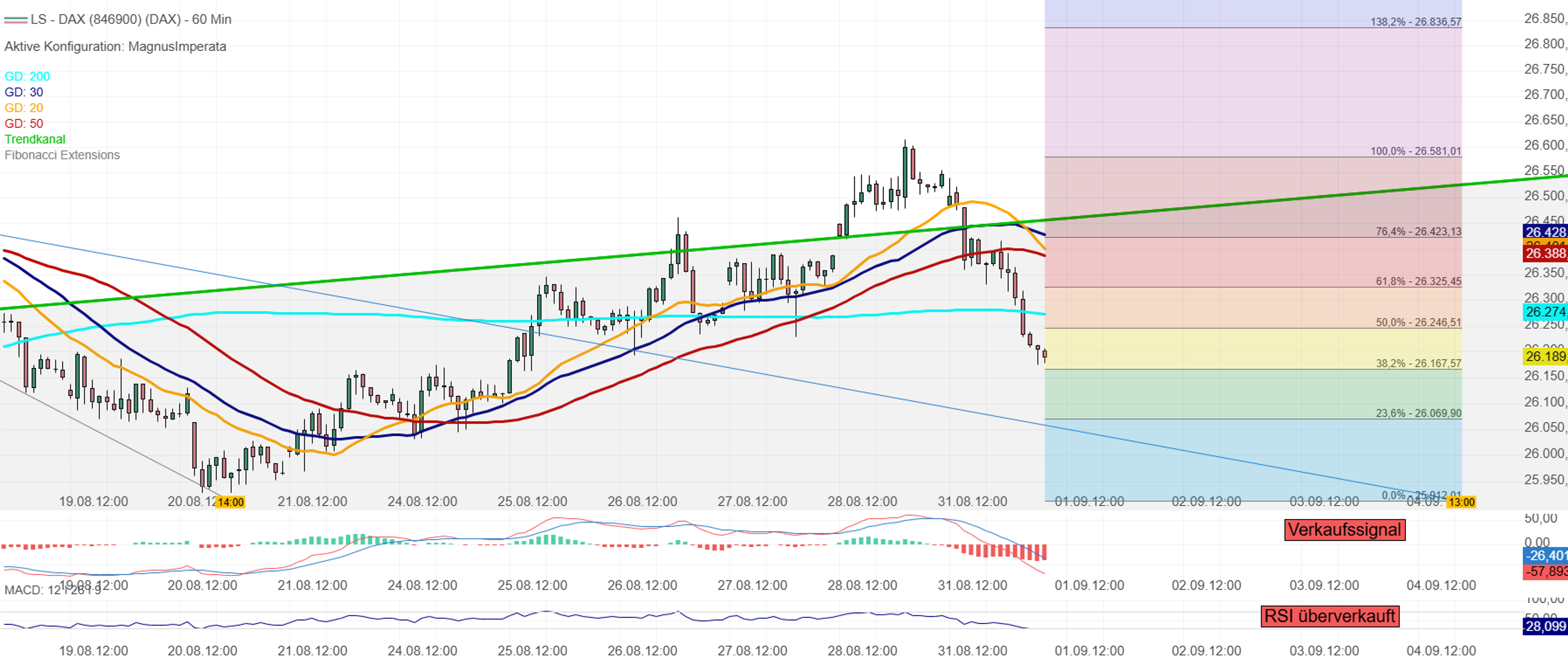Select the 61,8% - 26.325,45 Fibonacci level
1568x663 pixels.
(1418, 281)
